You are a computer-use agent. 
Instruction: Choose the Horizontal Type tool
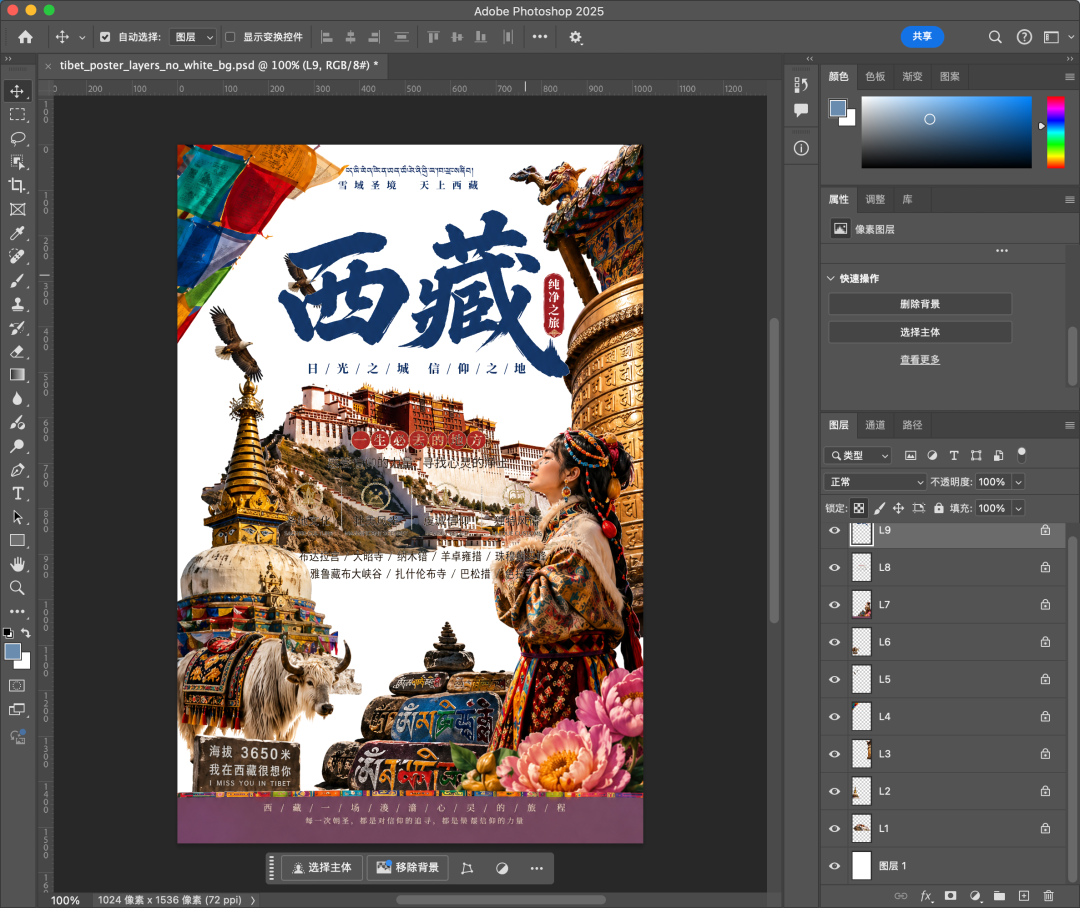[17, 494]
